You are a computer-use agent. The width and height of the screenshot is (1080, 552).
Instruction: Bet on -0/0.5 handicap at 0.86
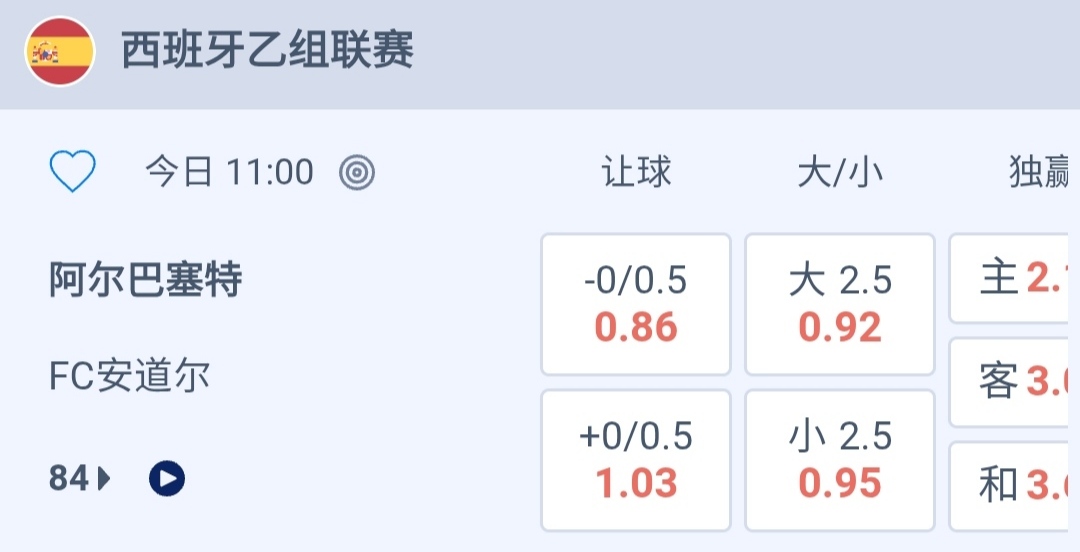pos(636,304)
